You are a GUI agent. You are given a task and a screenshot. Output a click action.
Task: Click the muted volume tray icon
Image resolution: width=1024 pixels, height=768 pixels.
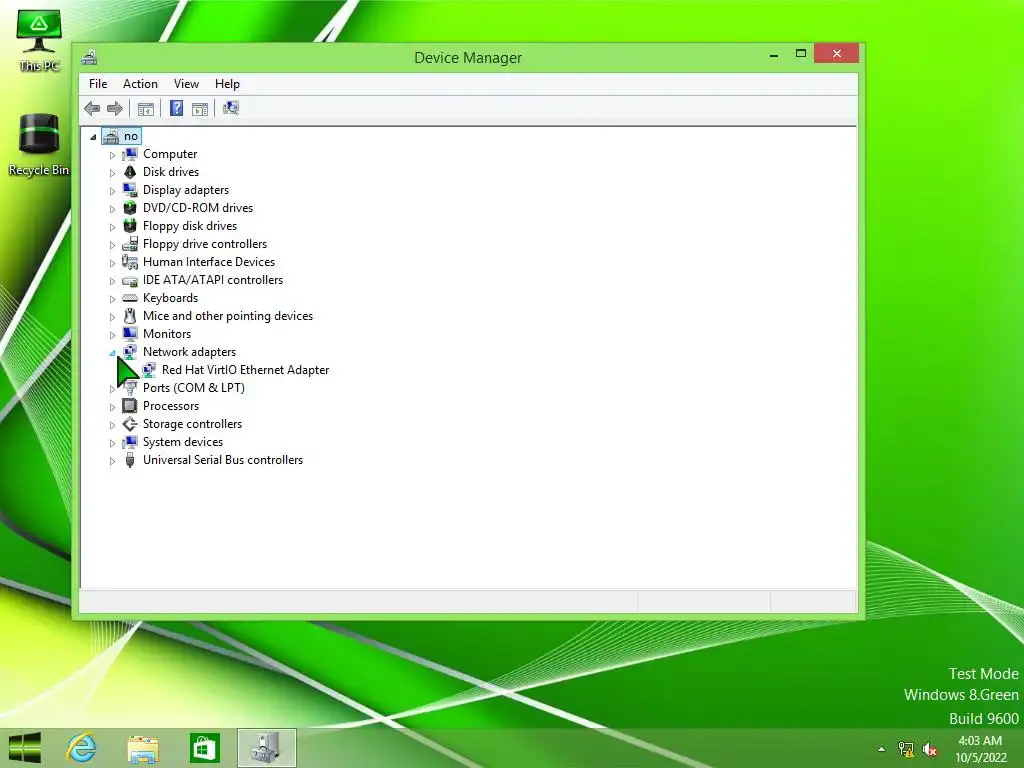tap(930, 749)
